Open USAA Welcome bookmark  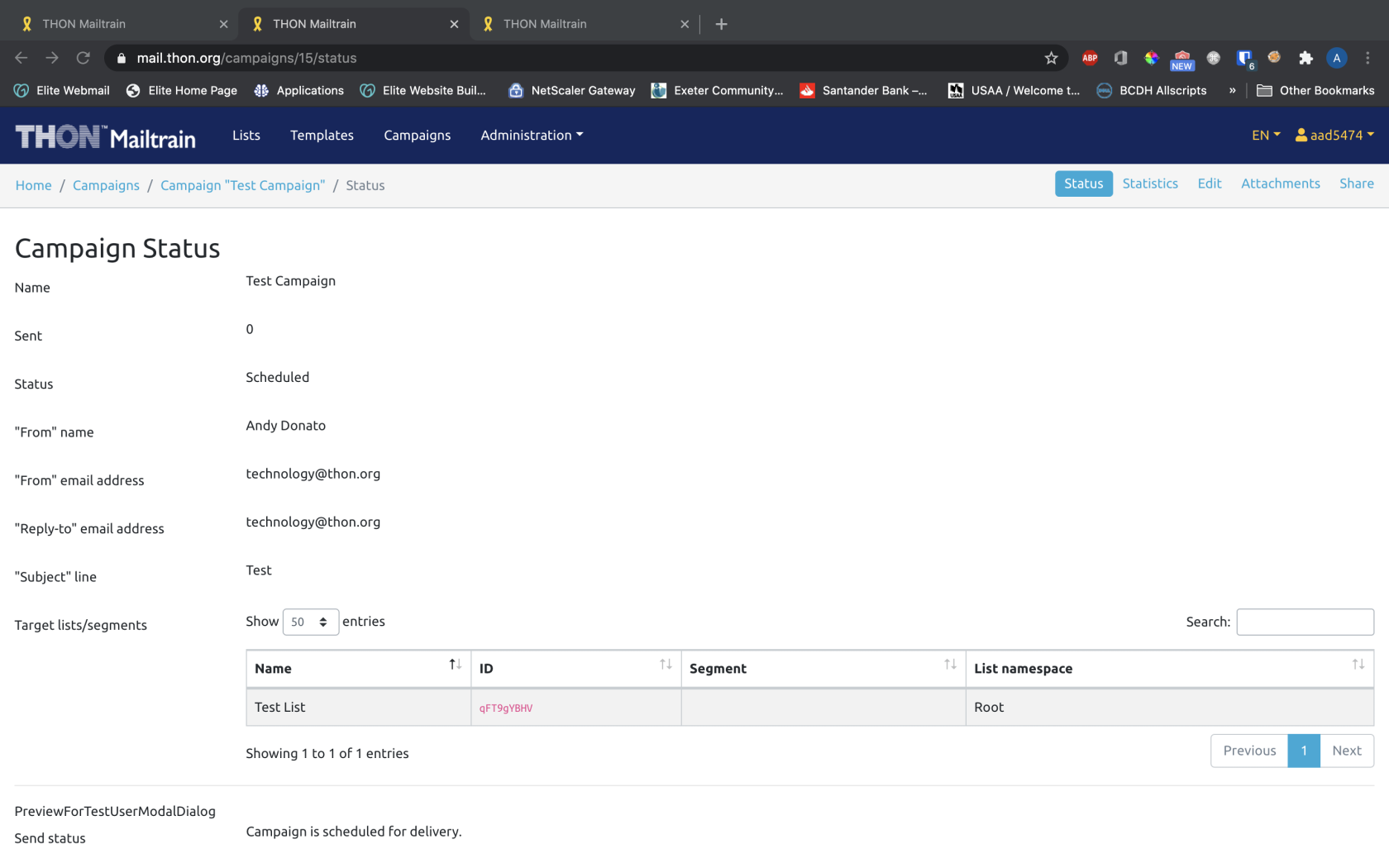coord(1014,90)
